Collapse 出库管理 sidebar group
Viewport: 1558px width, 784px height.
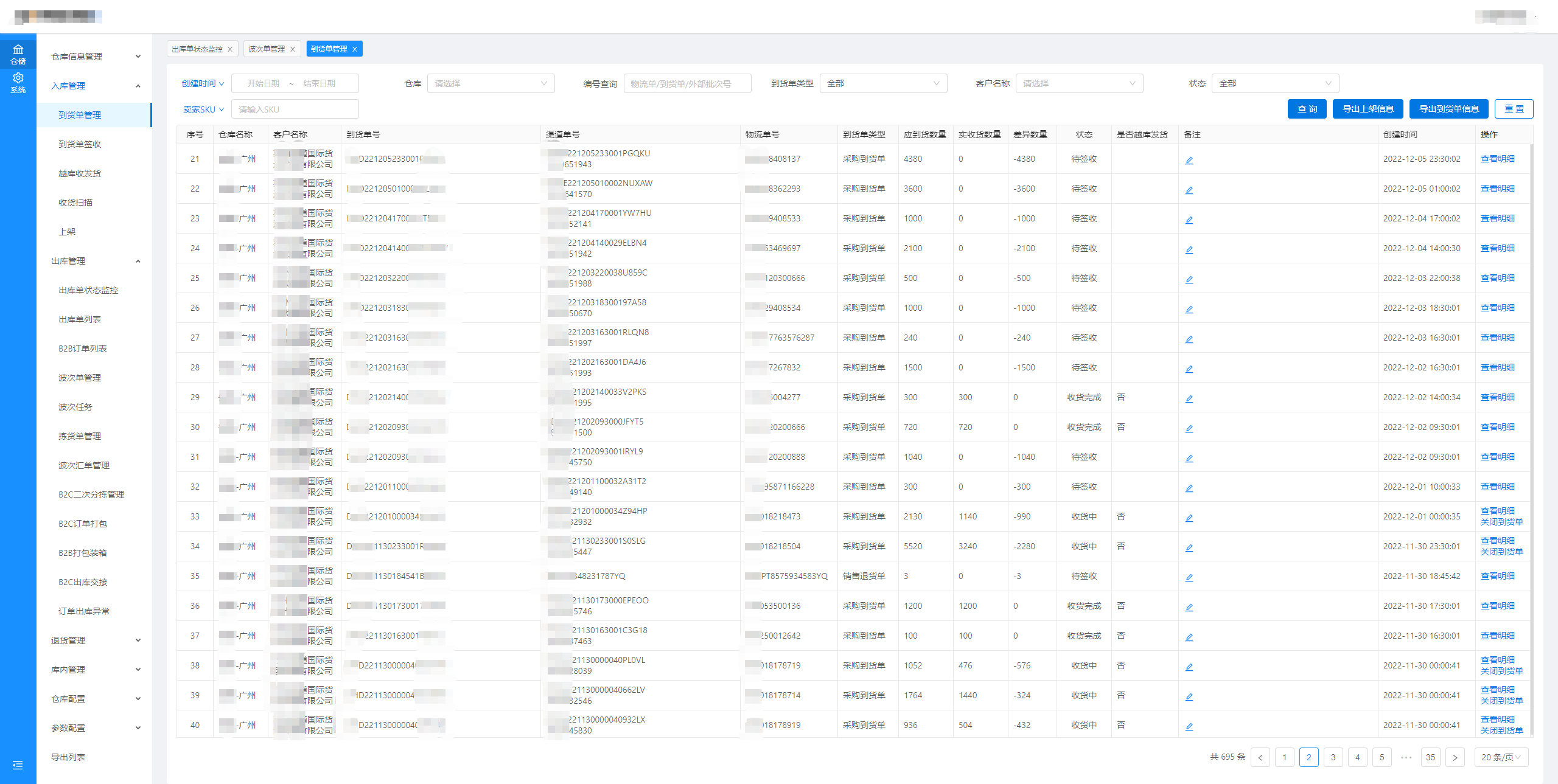94,261
